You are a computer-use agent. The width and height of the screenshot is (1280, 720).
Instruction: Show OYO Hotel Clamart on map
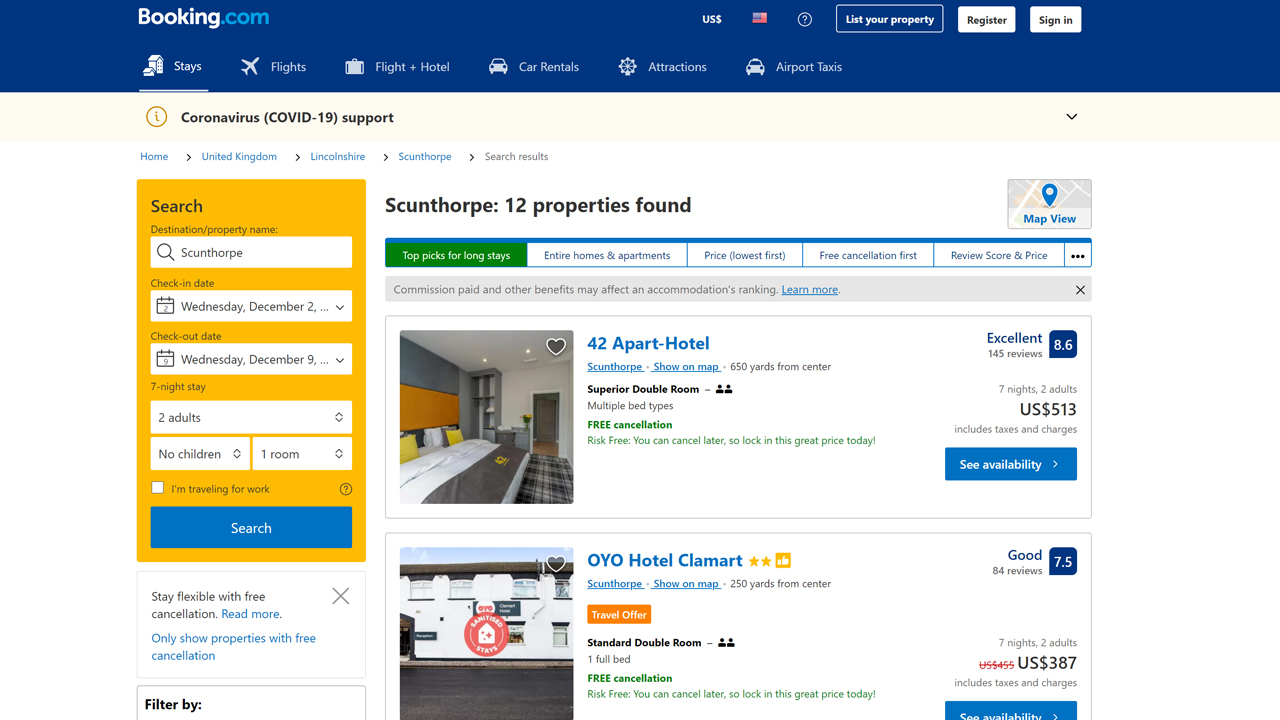coord(686,584)
